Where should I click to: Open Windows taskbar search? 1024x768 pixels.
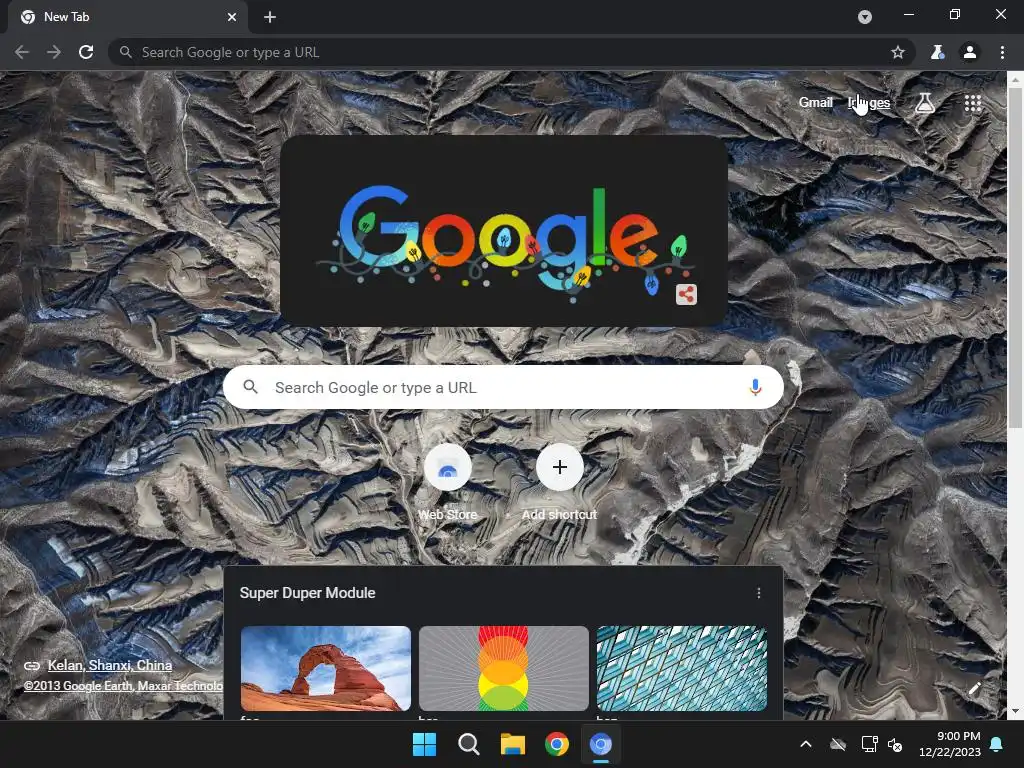click(x=469, y=744)
